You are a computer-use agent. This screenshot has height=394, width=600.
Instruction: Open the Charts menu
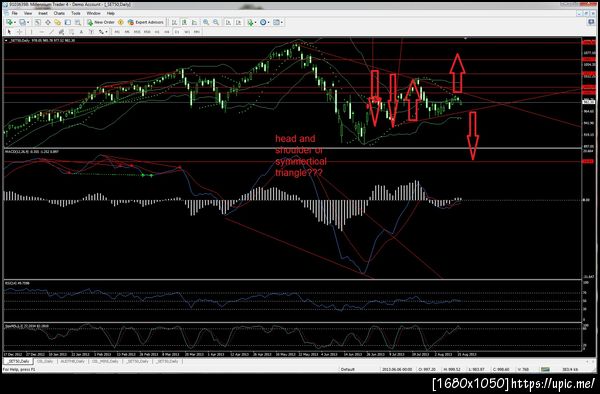click(59, 13)
